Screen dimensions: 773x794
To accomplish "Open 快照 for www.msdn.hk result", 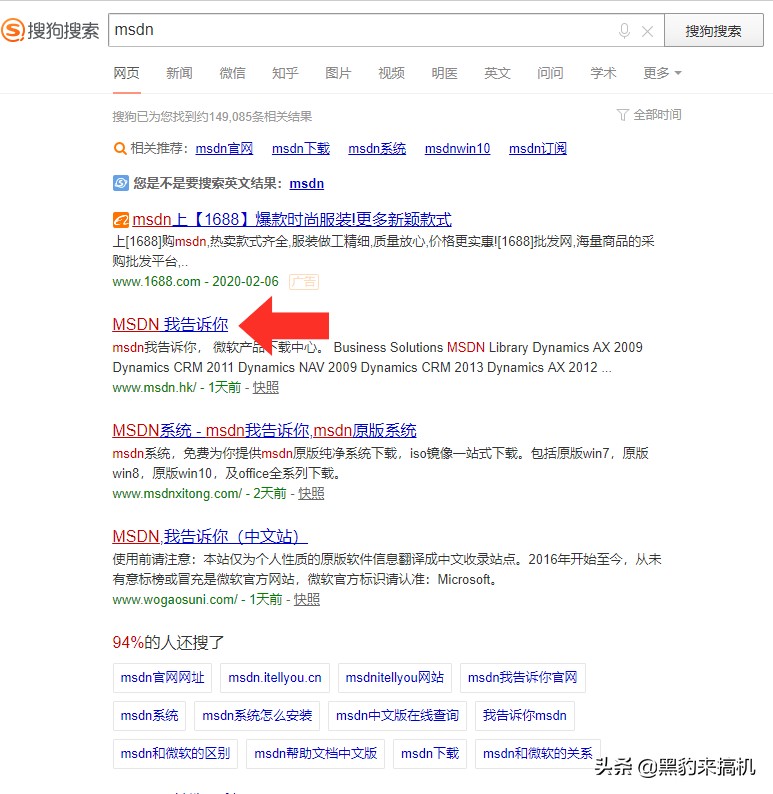I will (266, 387).
